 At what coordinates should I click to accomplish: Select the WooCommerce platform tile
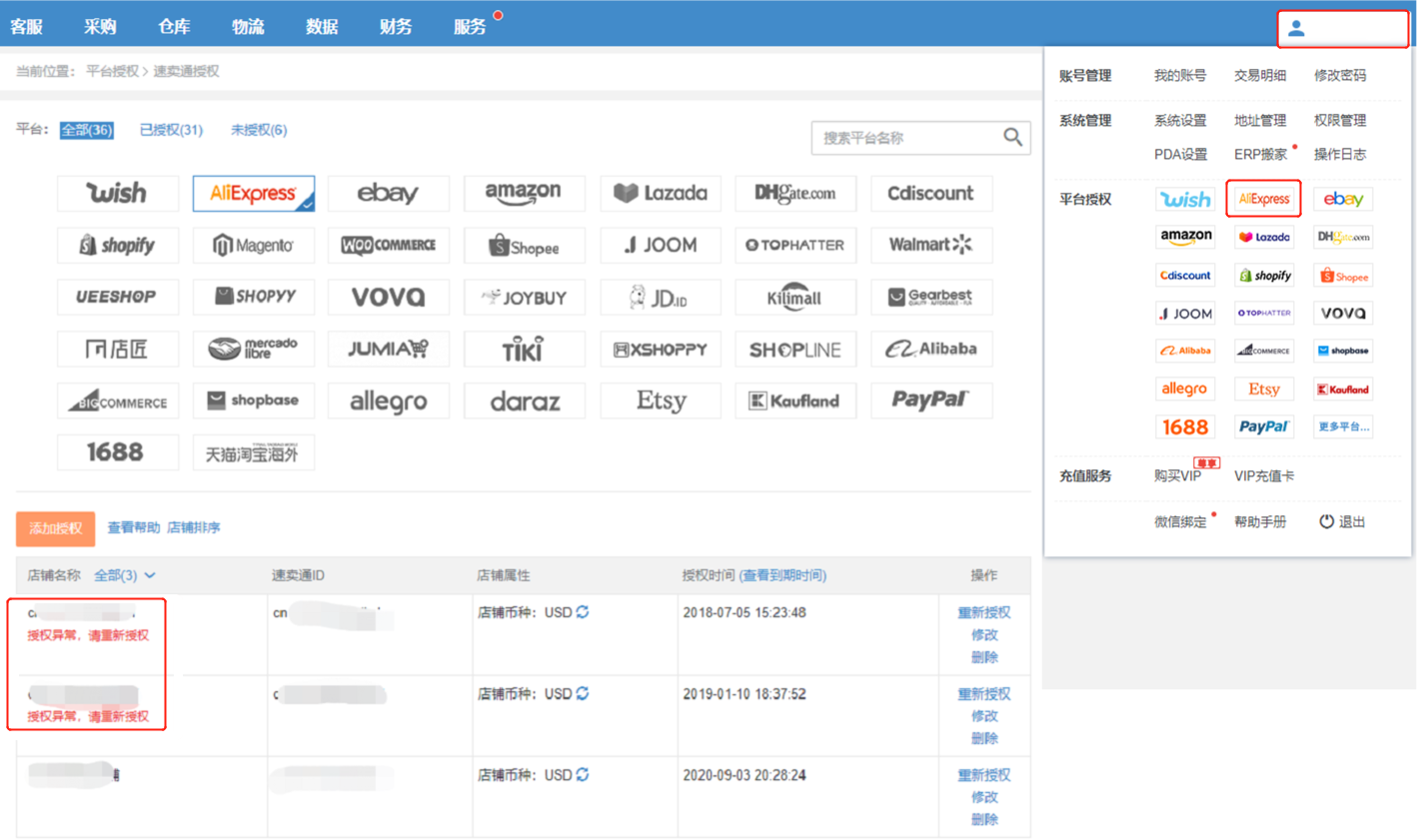(x=389, y=245)
